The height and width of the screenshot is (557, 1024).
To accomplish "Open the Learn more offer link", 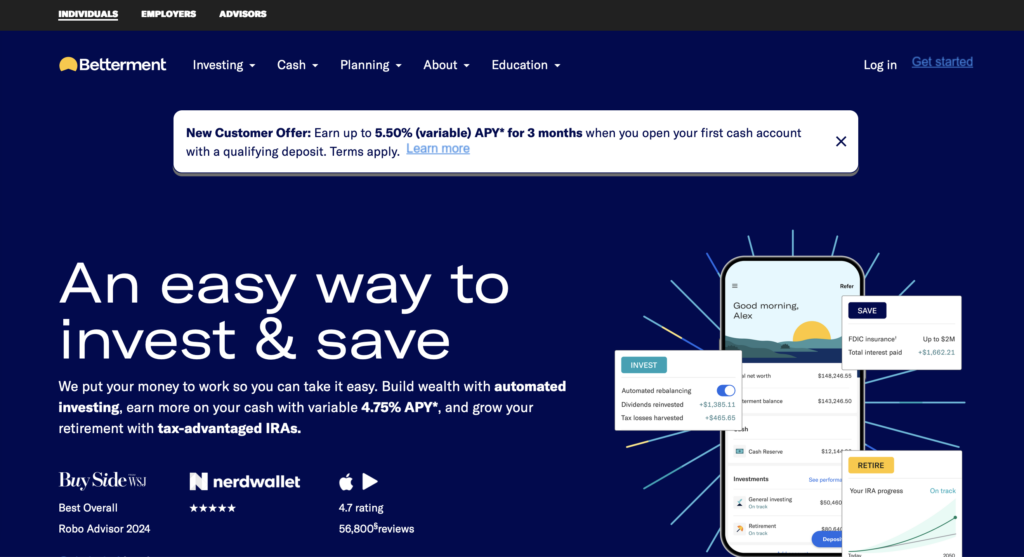I will 438,149.
